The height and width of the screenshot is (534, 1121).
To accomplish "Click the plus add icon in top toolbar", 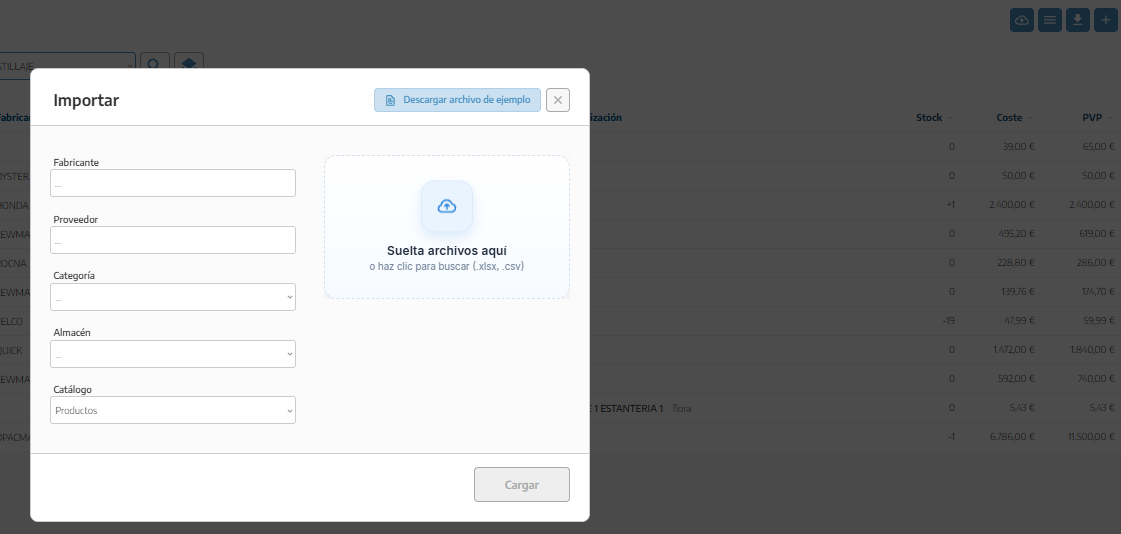I will point(1106,20).
